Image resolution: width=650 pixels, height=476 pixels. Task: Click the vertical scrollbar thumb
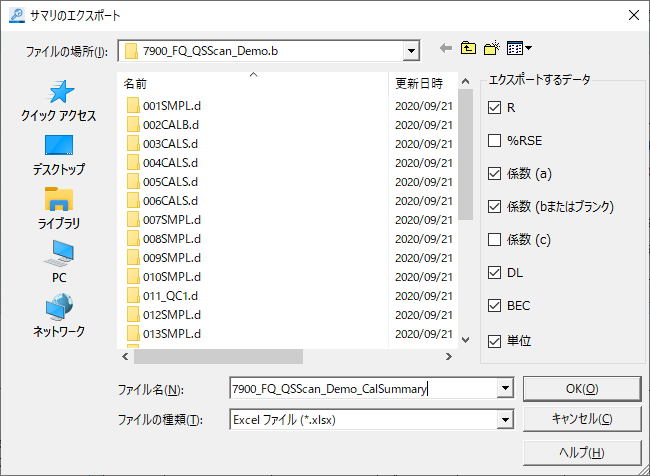(x=466, y=154)
